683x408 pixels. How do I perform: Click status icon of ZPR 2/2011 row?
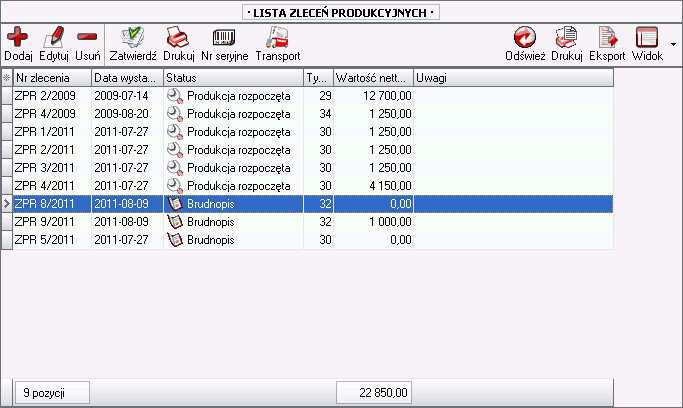point(175,150)
